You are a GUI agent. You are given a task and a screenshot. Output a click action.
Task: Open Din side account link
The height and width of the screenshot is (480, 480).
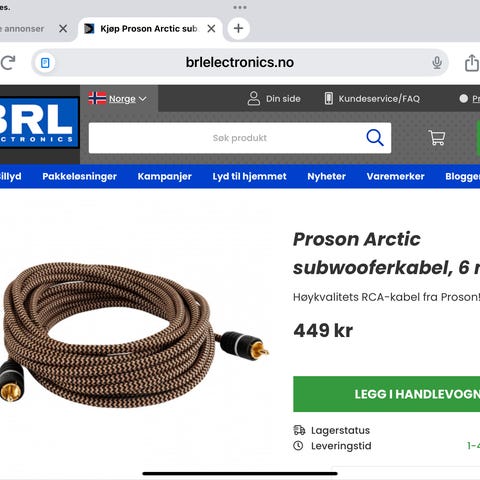tap(274, 99)
